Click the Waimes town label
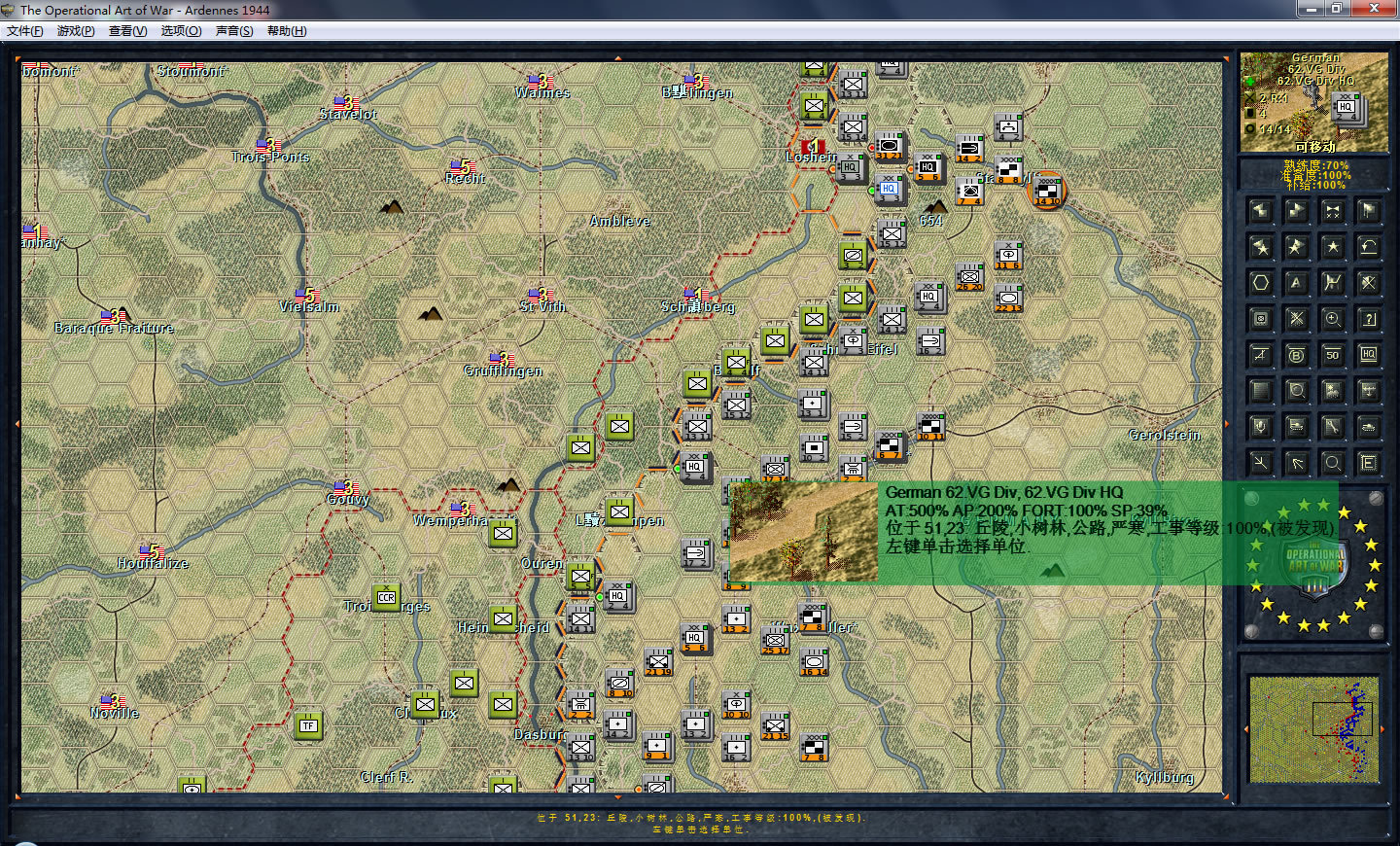 point(542,92)
